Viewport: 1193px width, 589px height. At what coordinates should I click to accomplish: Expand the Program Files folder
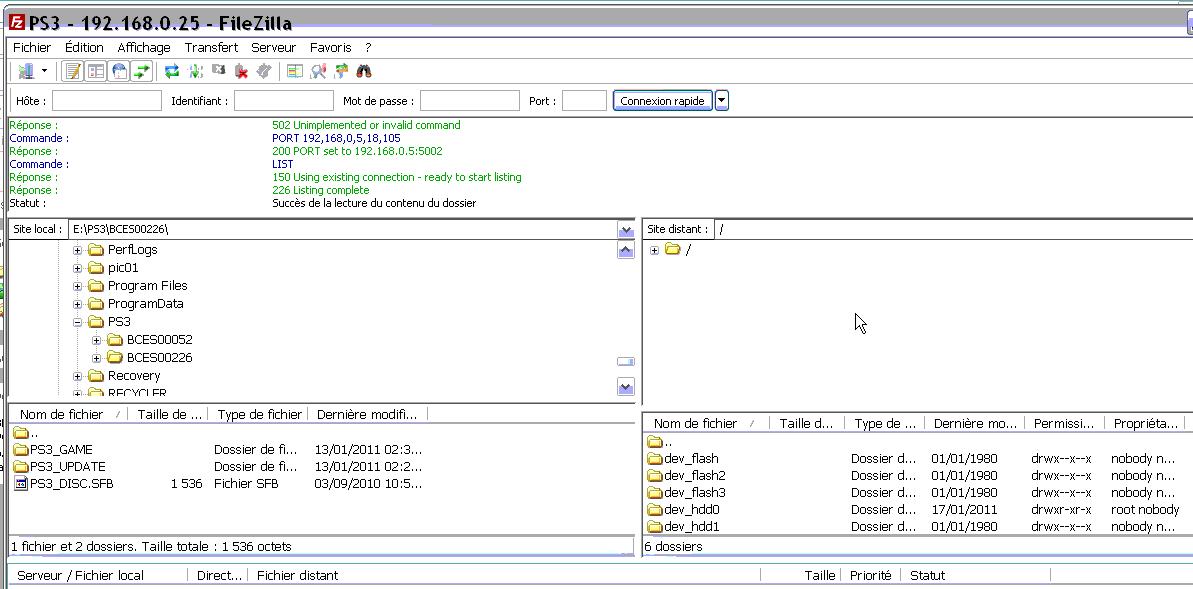click(x=78, y=286)
